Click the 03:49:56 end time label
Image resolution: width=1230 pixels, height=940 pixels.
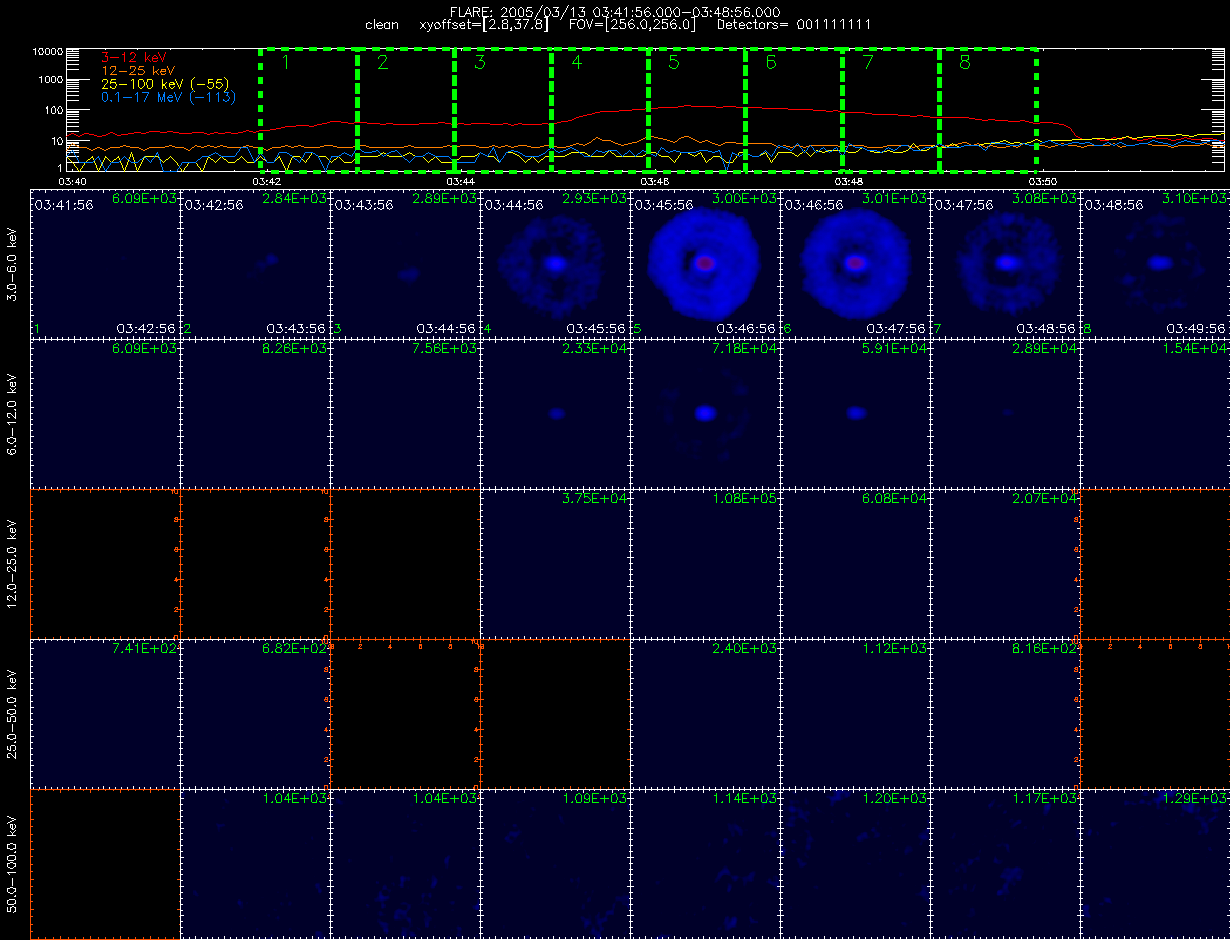(x=1196, y=328)
